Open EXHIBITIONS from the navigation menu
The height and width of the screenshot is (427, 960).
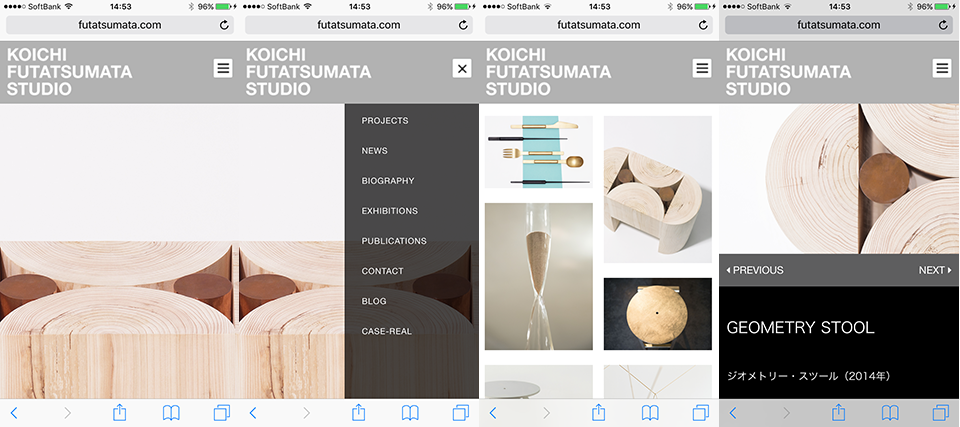coord(389,211)
